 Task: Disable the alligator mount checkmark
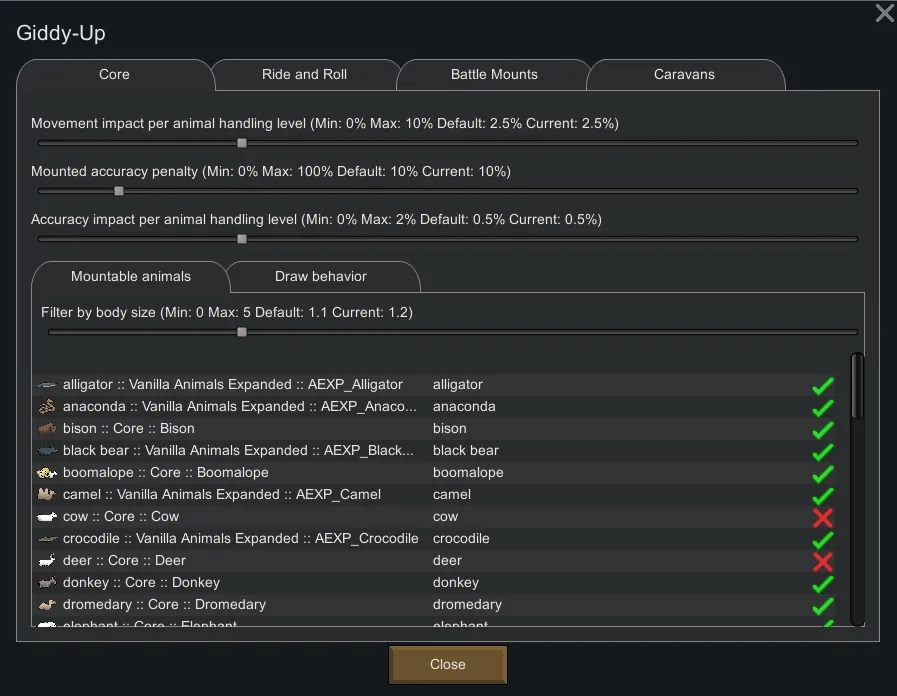pos(822,385)
